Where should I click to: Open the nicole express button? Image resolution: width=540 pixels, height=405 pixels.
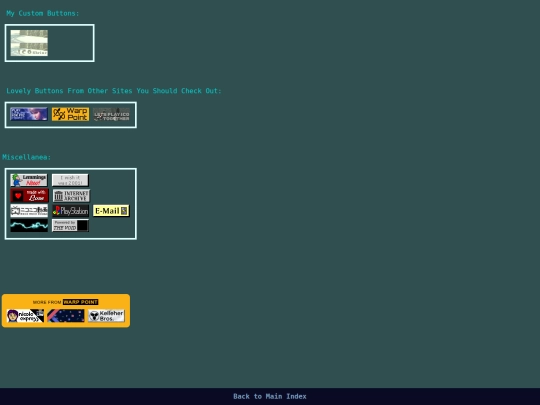click(x=25, y=316)
